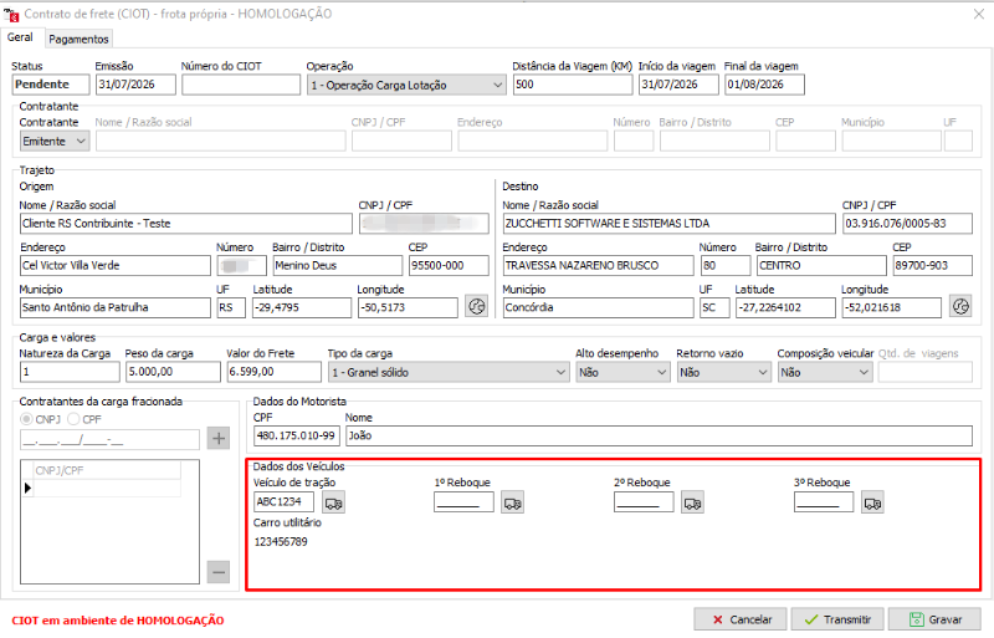
Task: Click the Cancelar button
Action: (740, 620)
